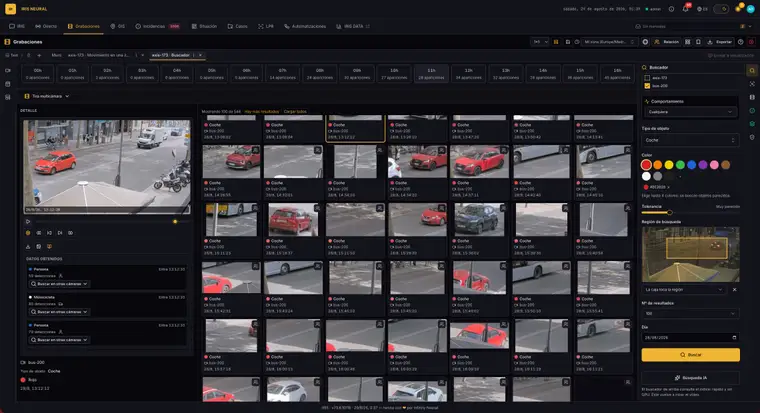This screenshot has height=413, width=760.
Task: Open the timezone Europe/Madrid selector
Action: pos(609,42)
